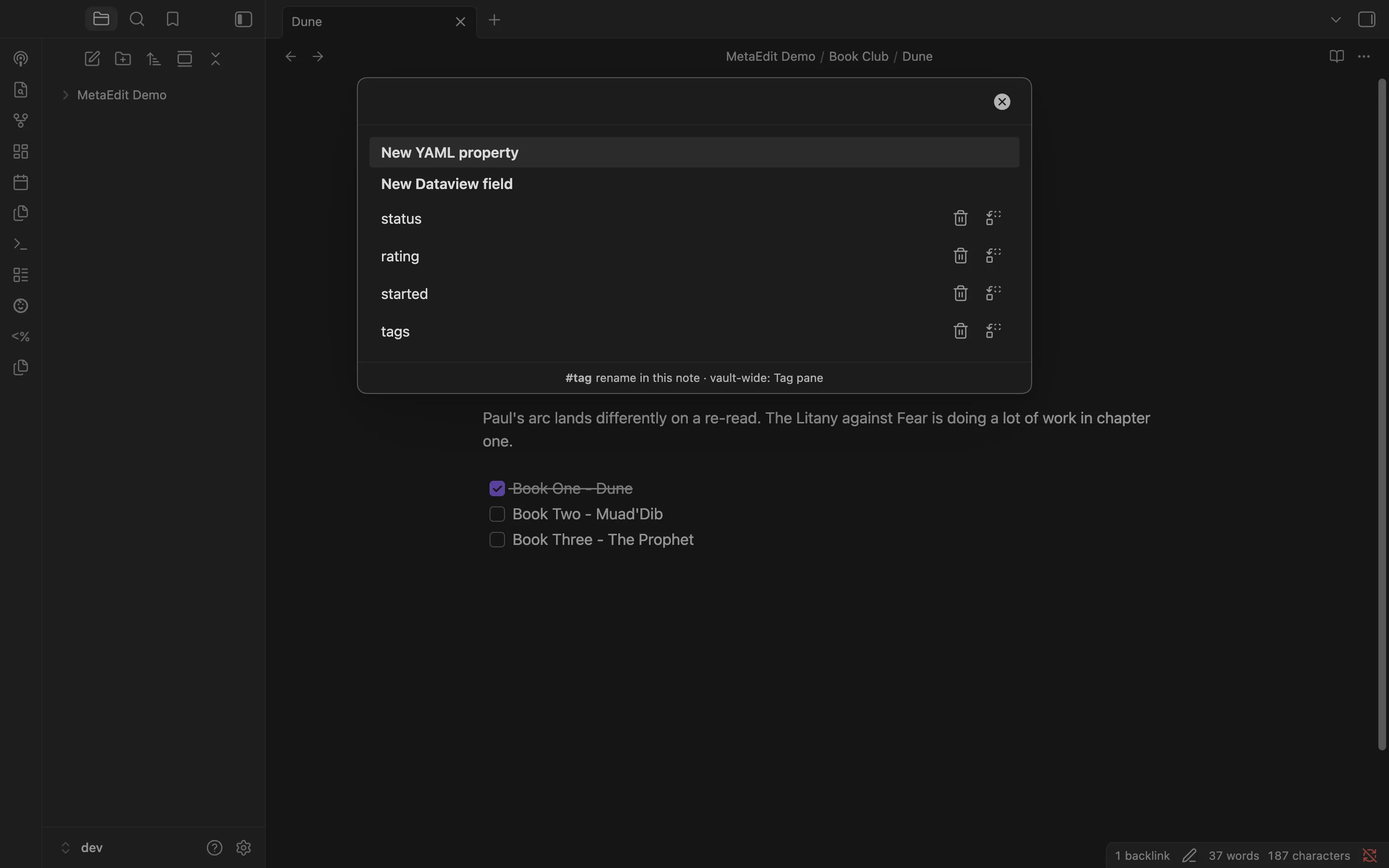Select the New YAML property option
Viewport: 1389px width, 868px height.
(x=694, y=153)
